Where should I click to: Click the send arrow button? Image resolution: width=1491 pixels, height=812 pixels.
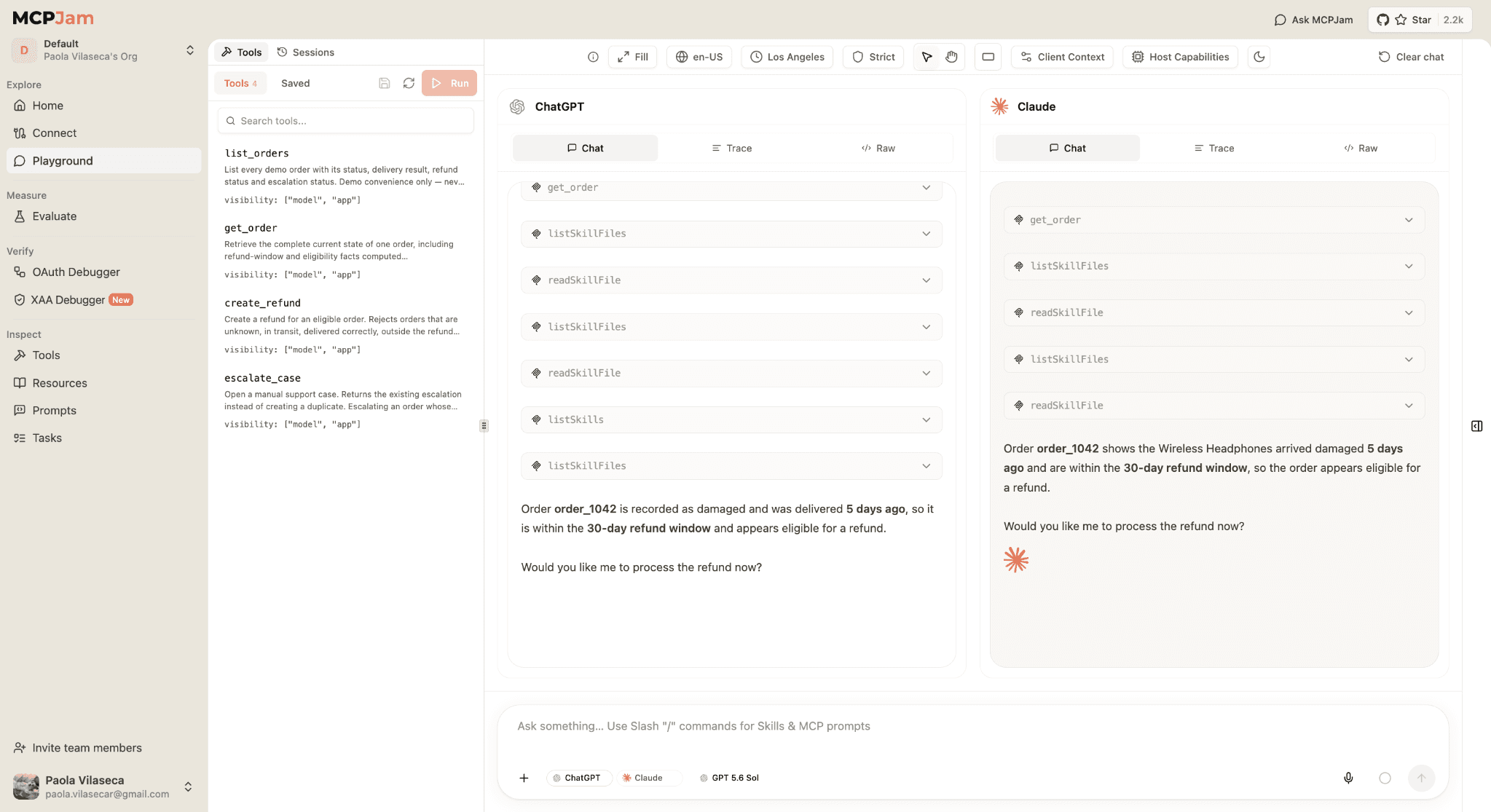(x=1421, y=778)
